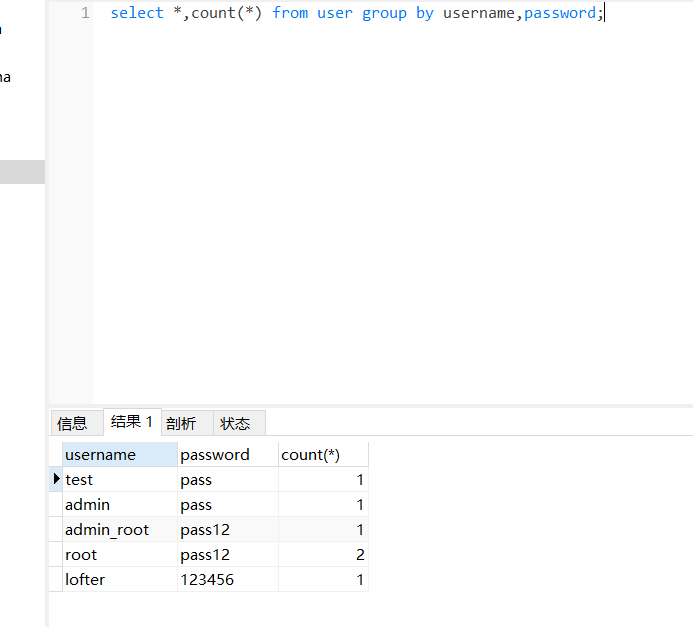Select the 结果 1 tab
Viewport: 693px width, 627px height.
coord(132,422)
